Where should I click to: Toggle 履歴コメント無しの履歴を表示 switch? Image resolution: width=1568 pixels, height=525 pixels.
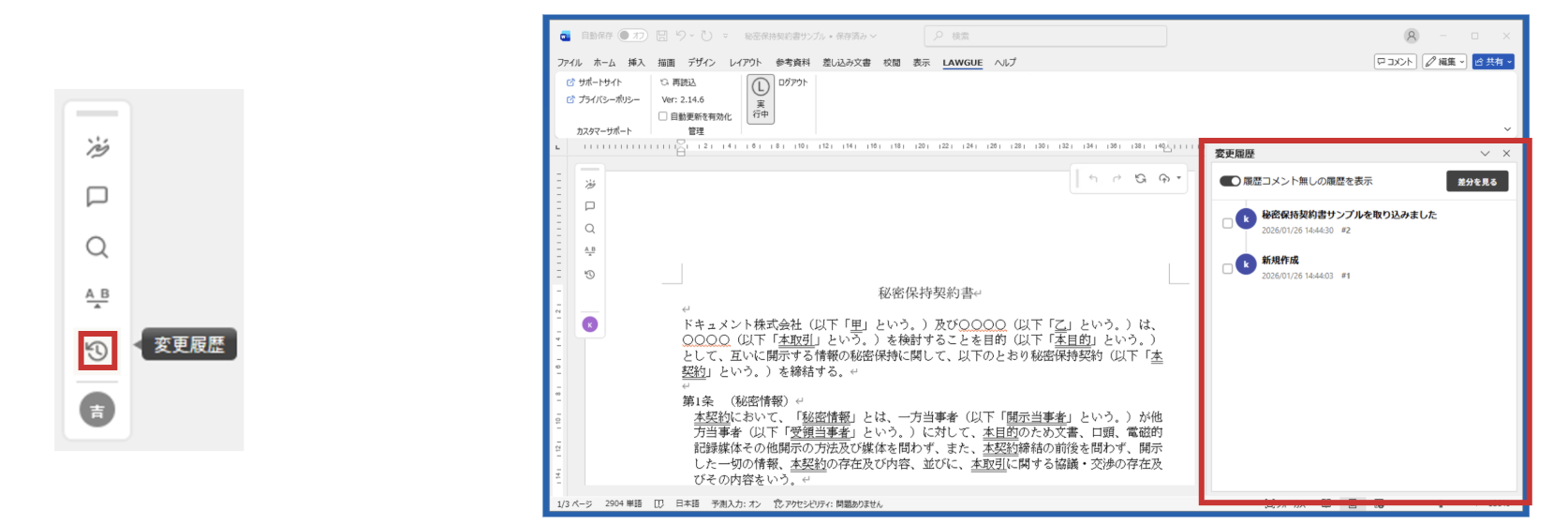click(1230, 181)
